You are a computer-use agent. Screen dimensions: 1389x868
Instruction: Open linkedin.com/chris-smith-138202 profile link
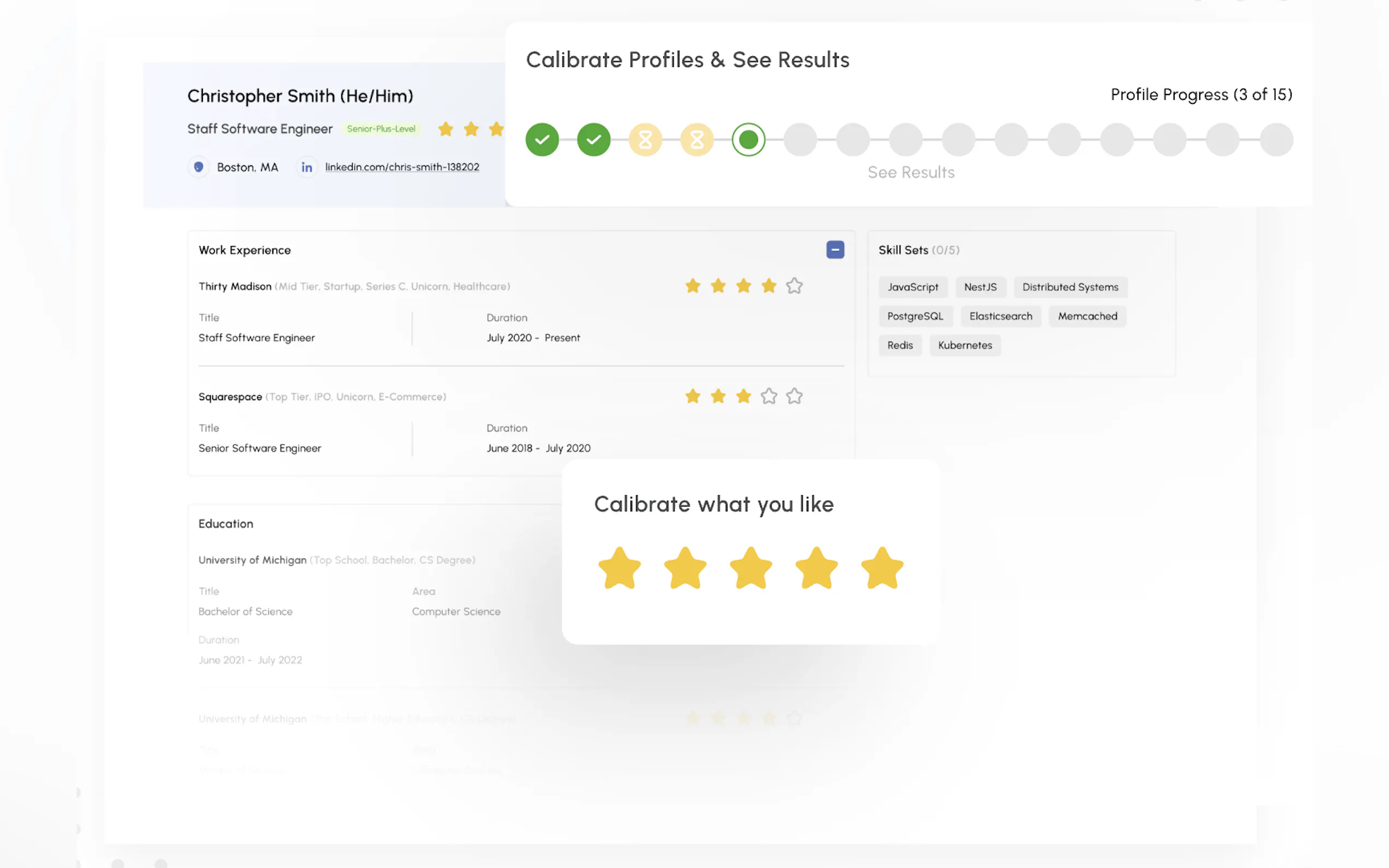[x=402, y=167]
